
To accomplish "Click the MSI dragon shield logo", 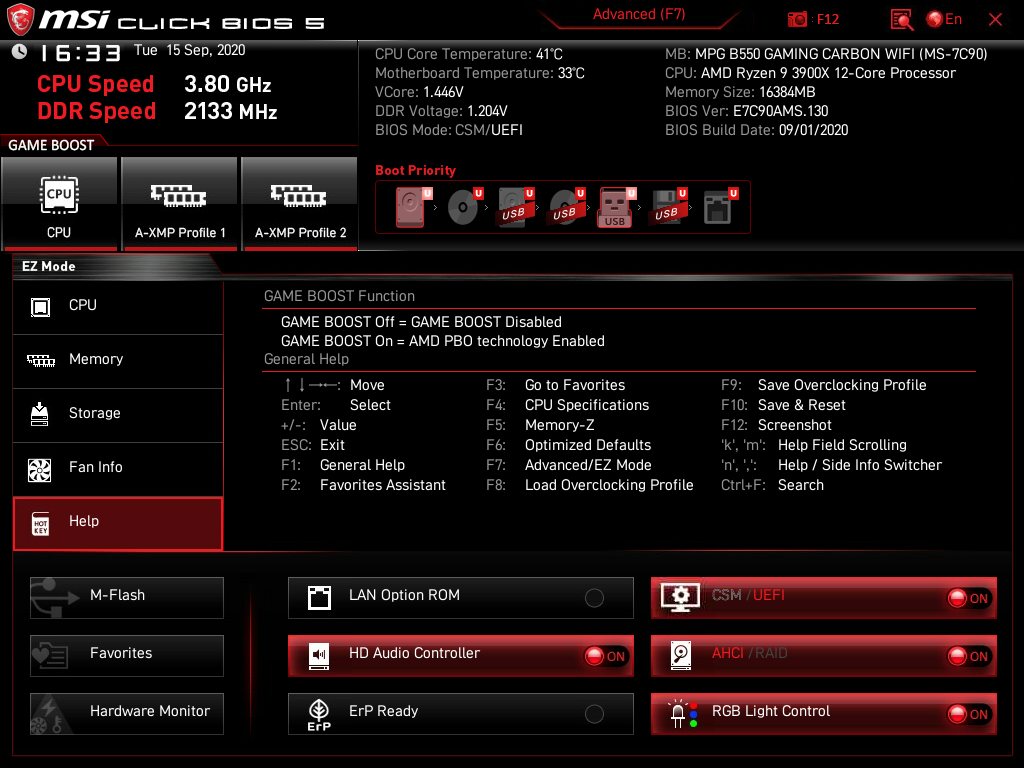I will pos(20,19).
